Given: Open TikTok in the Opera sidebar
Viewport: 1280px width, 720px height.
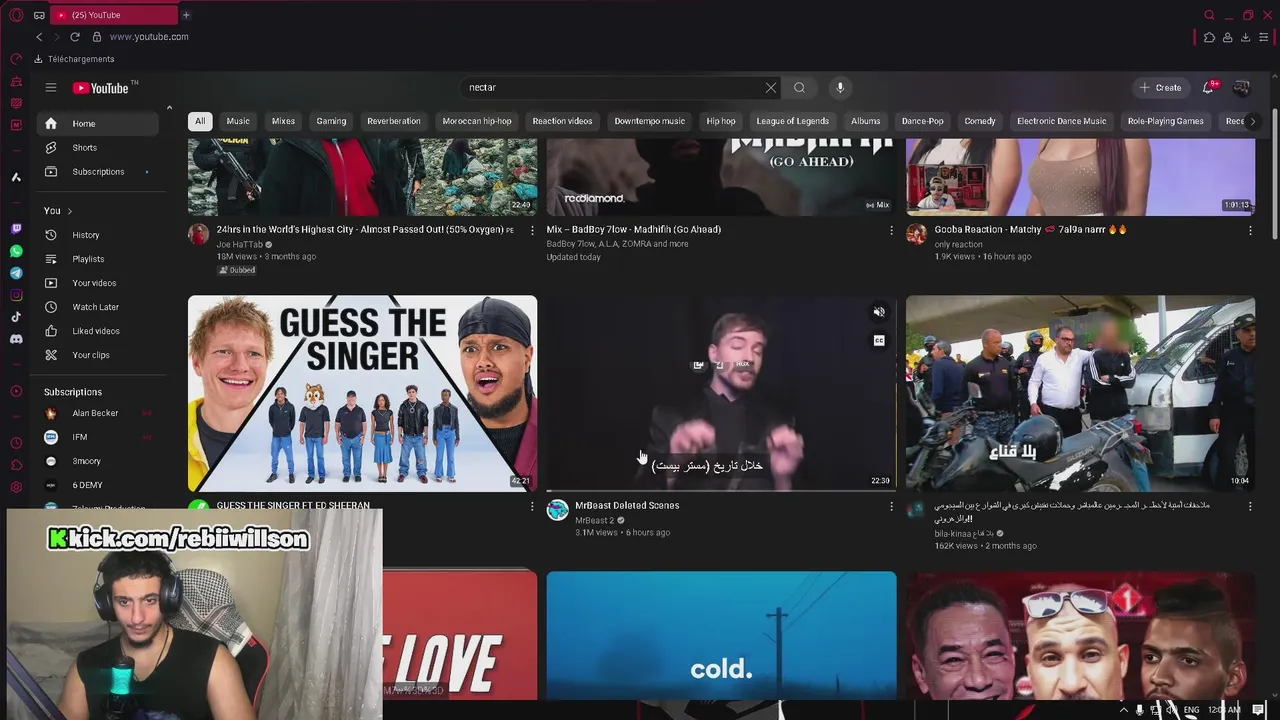Looking at the screenshot, I should pos(16,317).
